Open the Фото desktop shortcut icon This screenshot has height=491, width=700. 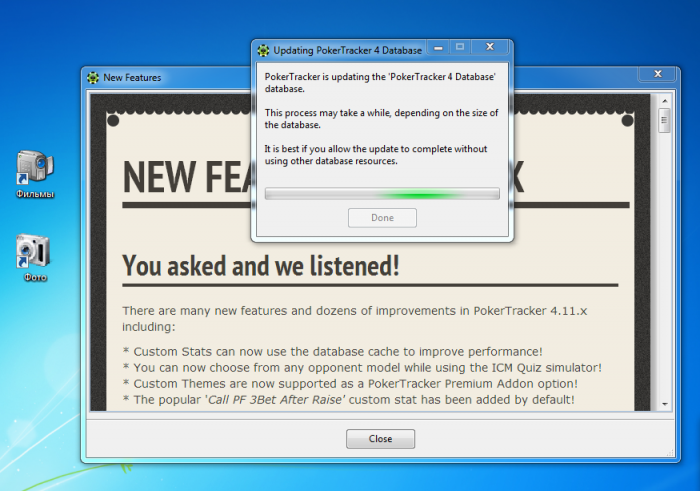33,251
